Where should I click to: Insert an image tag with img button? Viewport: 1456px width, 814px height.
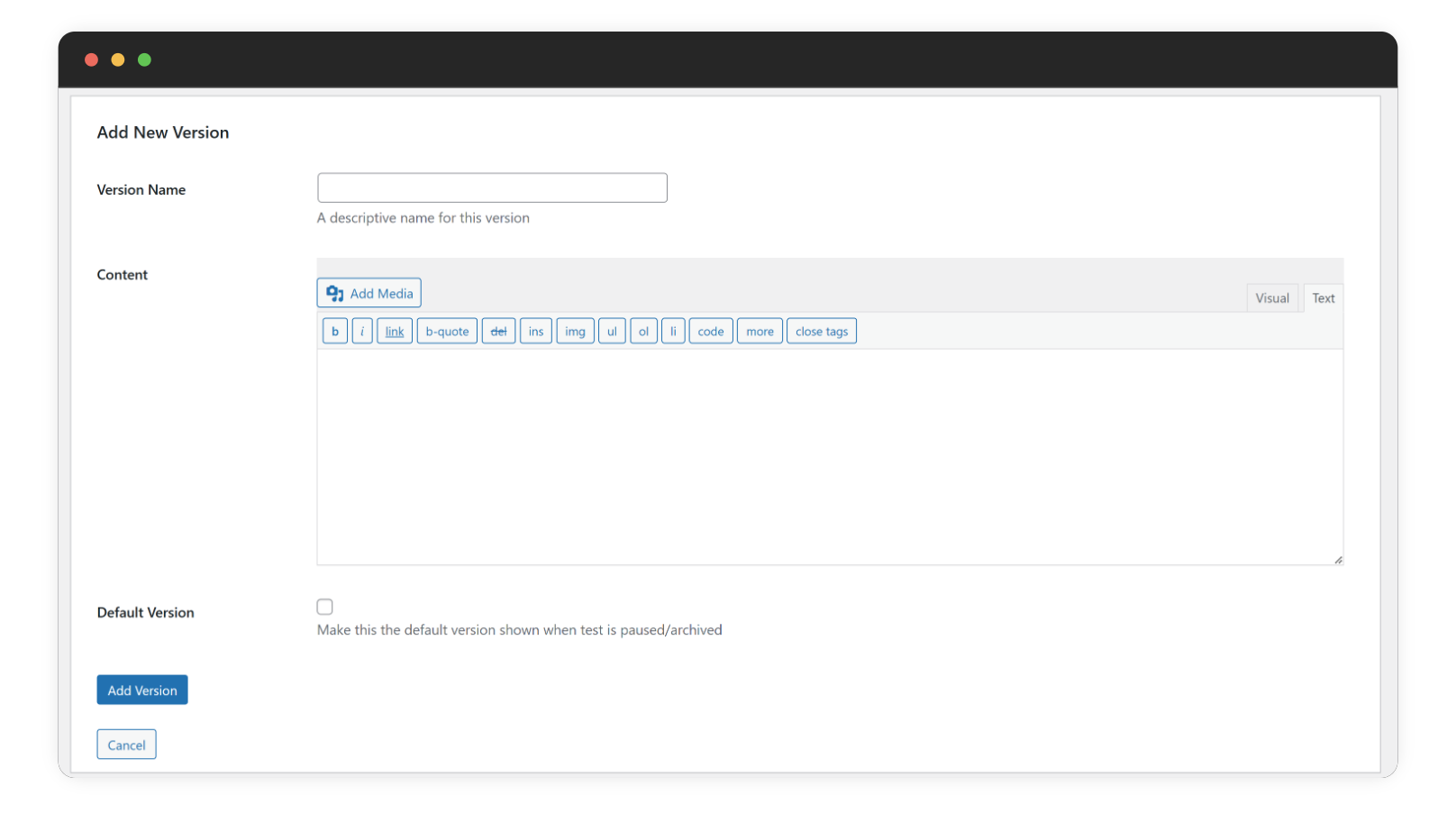(x=575, y=331)
